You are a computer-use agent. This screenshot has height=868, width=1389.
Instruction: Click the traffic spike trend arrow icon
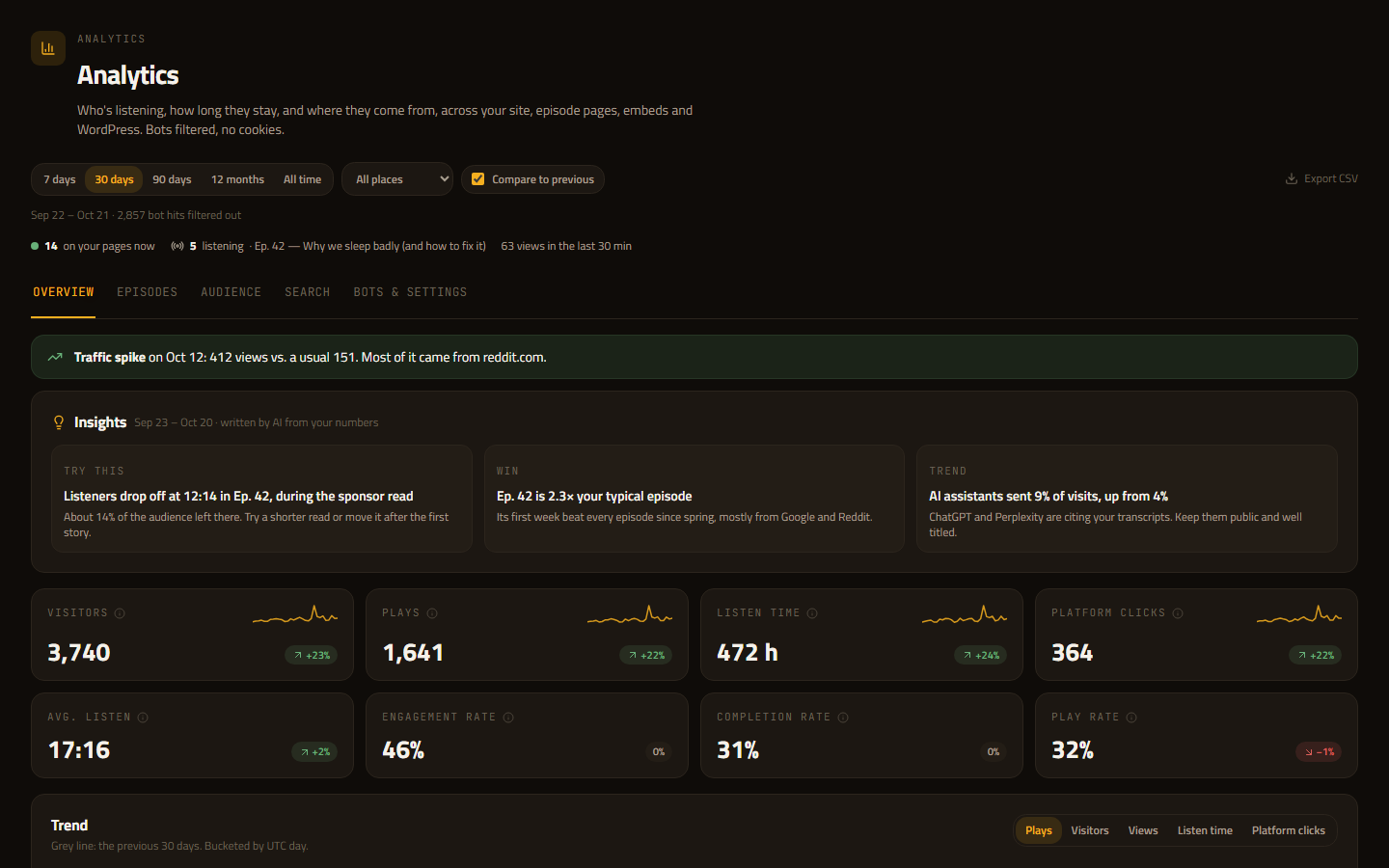click(x=55, y=357)
